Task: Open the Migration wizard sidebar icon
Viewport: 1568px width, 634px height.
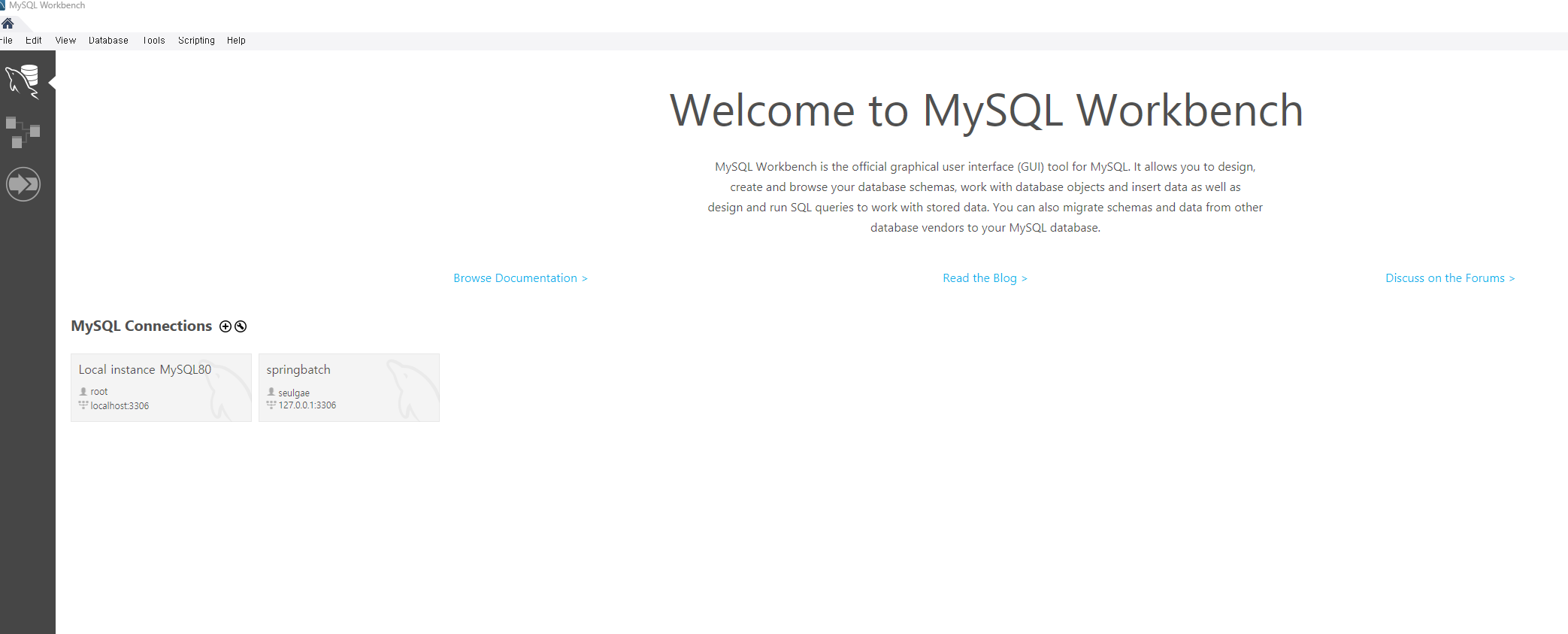Action: pos(23,184)
